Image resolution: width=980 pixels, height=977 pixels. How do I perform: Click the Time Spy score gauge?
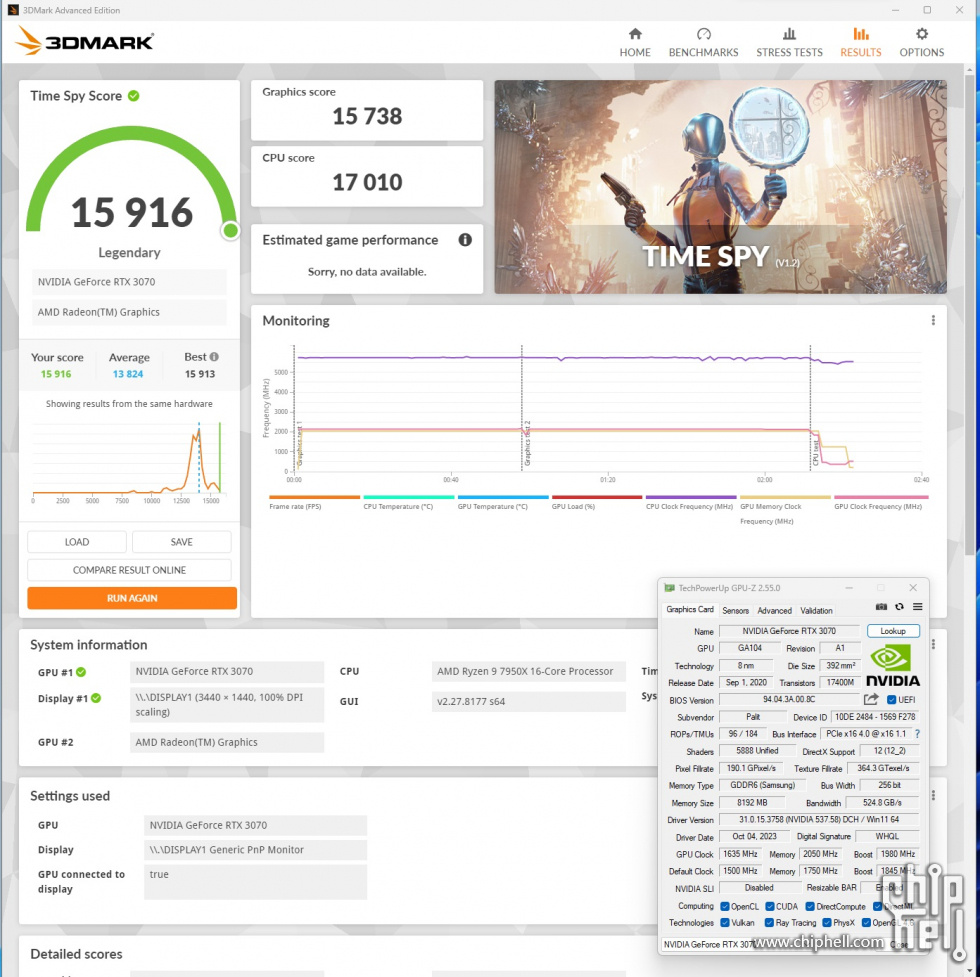click(x=132, y=183)
